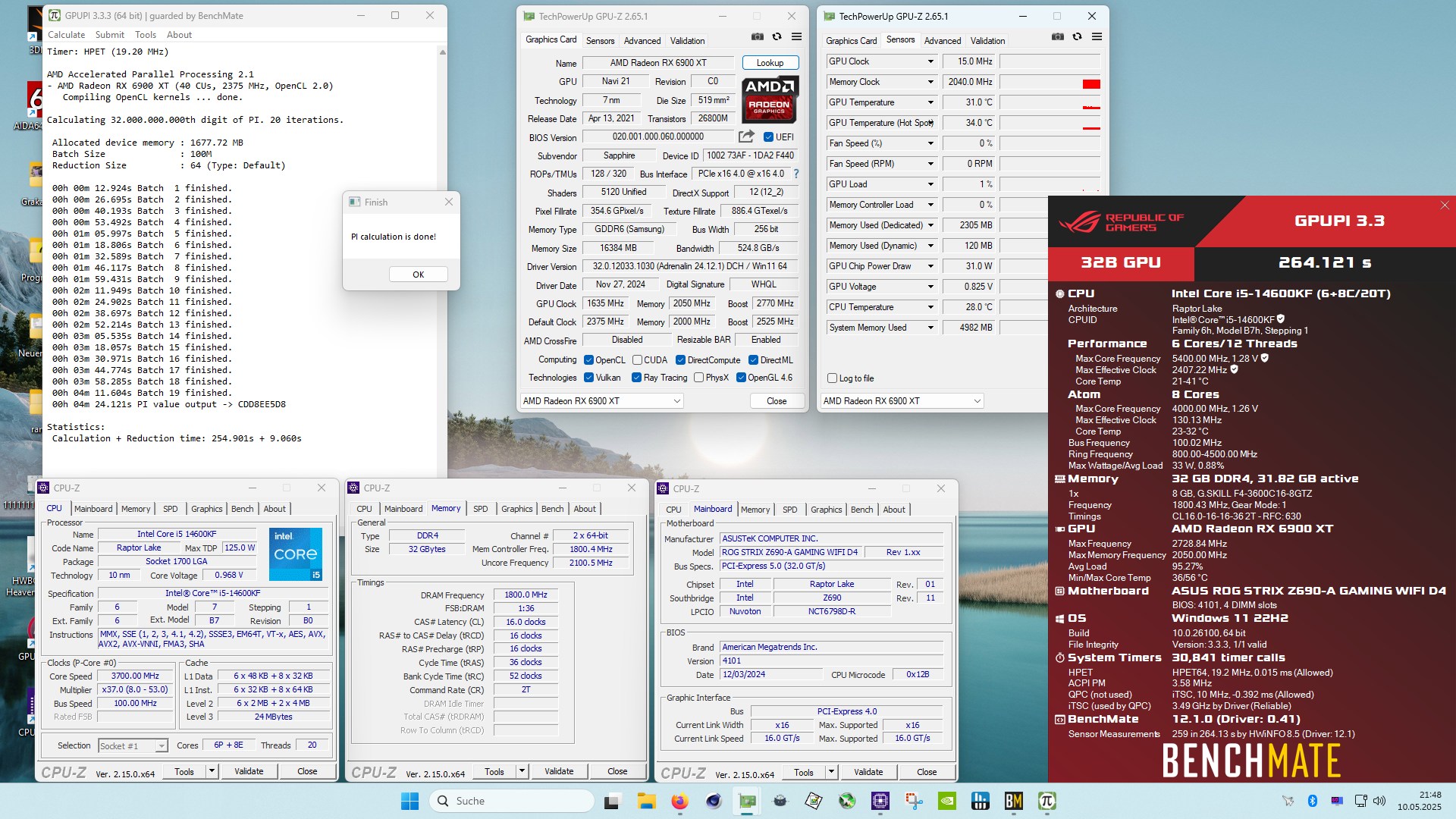Screen dimensions: 1456x819
Task: Click the Intel Core i5 logo in CPU-Z
Action: (x=295, y=554)
